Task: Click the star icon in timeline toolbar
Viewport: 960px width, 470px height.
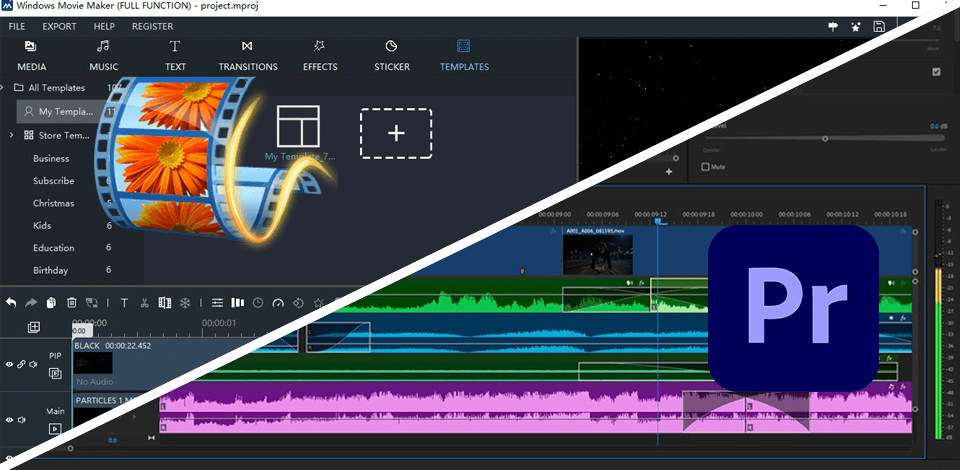Action: 318,302
